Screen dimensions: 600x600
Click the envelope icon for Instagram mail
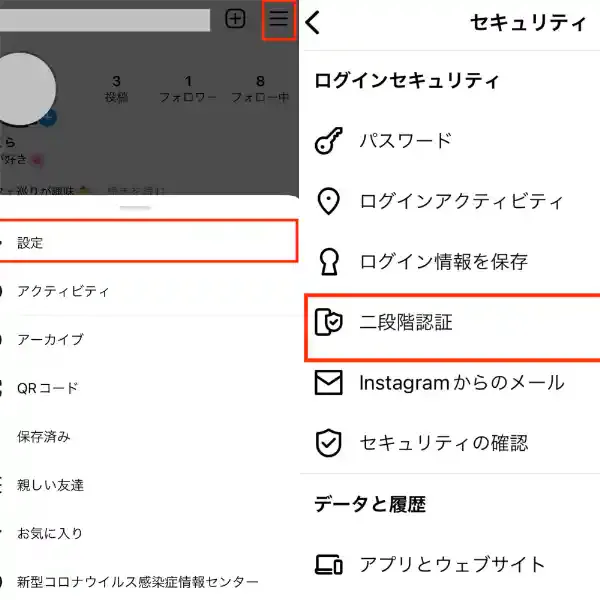(x=329, y=382)
